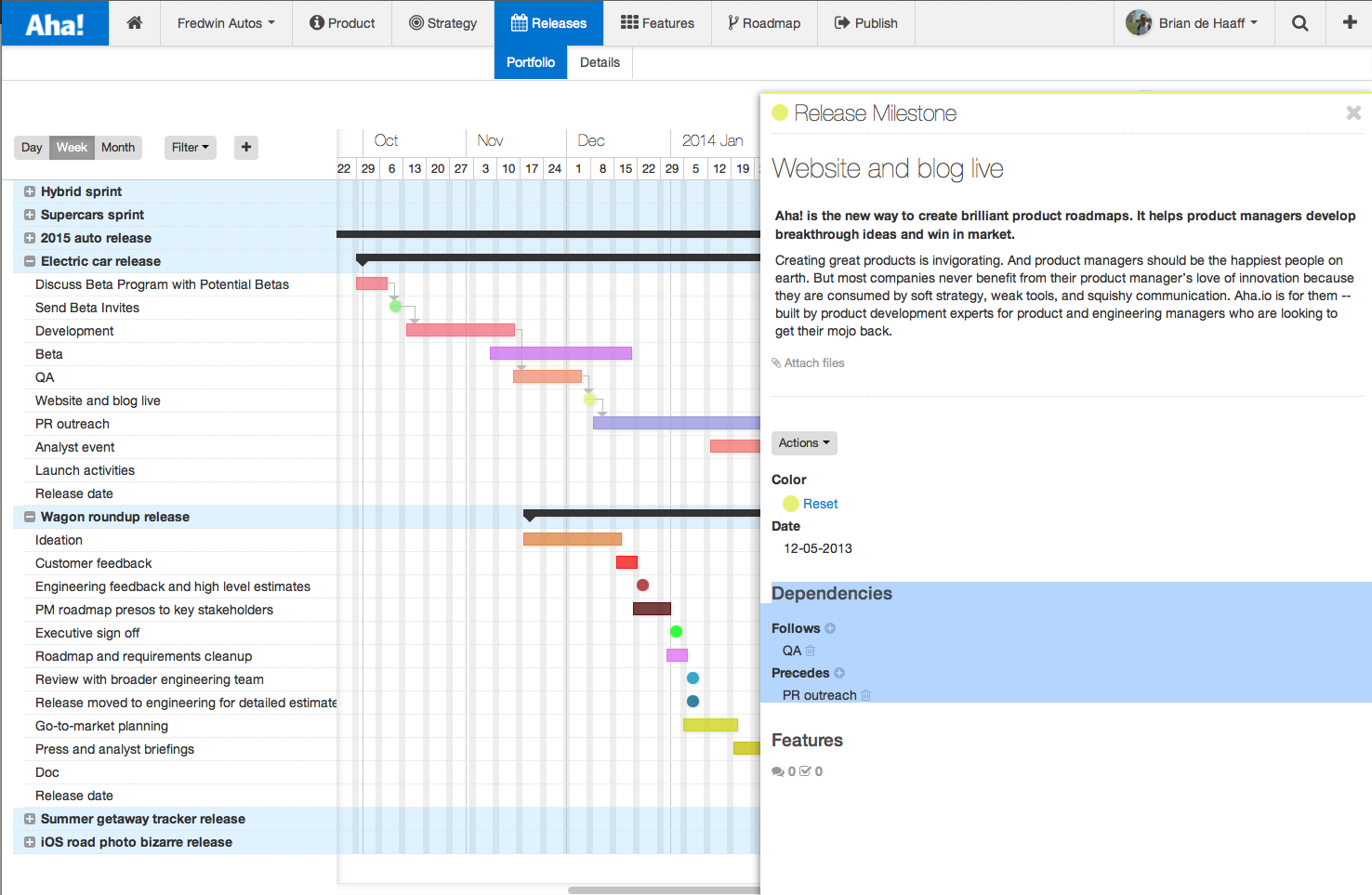1372x895 pixels.
Task: Click the Website and blog live milestone dot
Action: tap(589, 400)
